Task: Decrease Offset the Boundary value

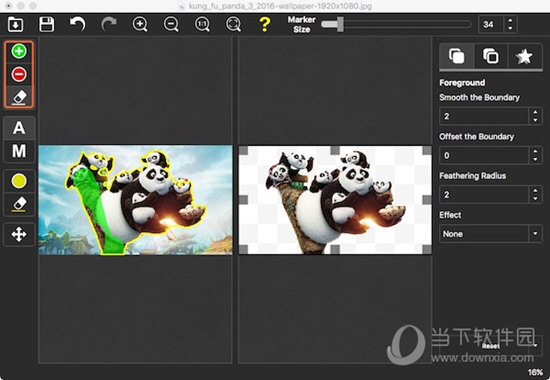Action: (x=535, y=159)
